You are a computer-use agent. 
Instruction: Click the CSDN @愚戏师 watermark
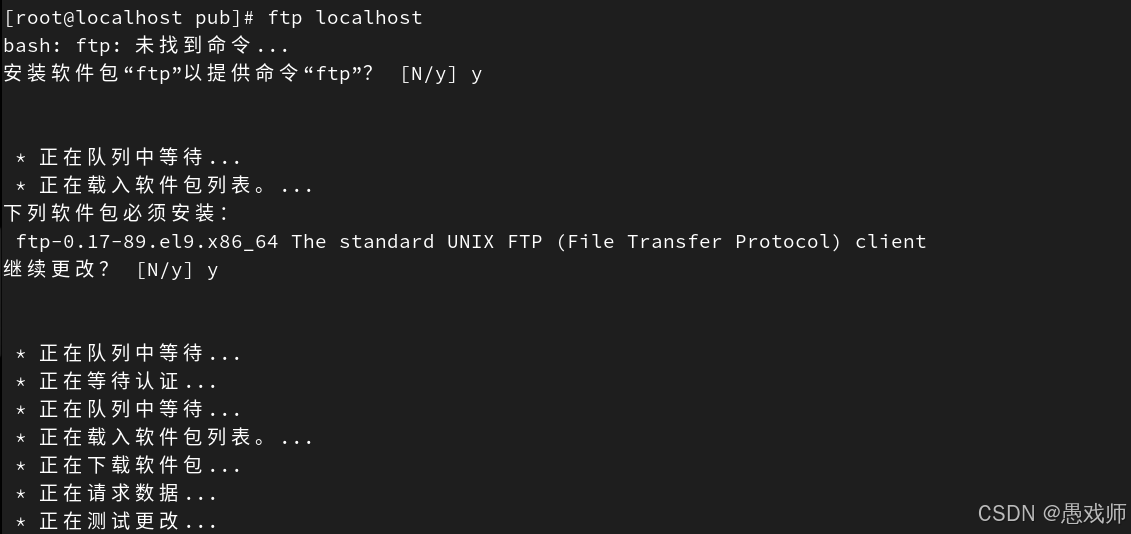1052,514
